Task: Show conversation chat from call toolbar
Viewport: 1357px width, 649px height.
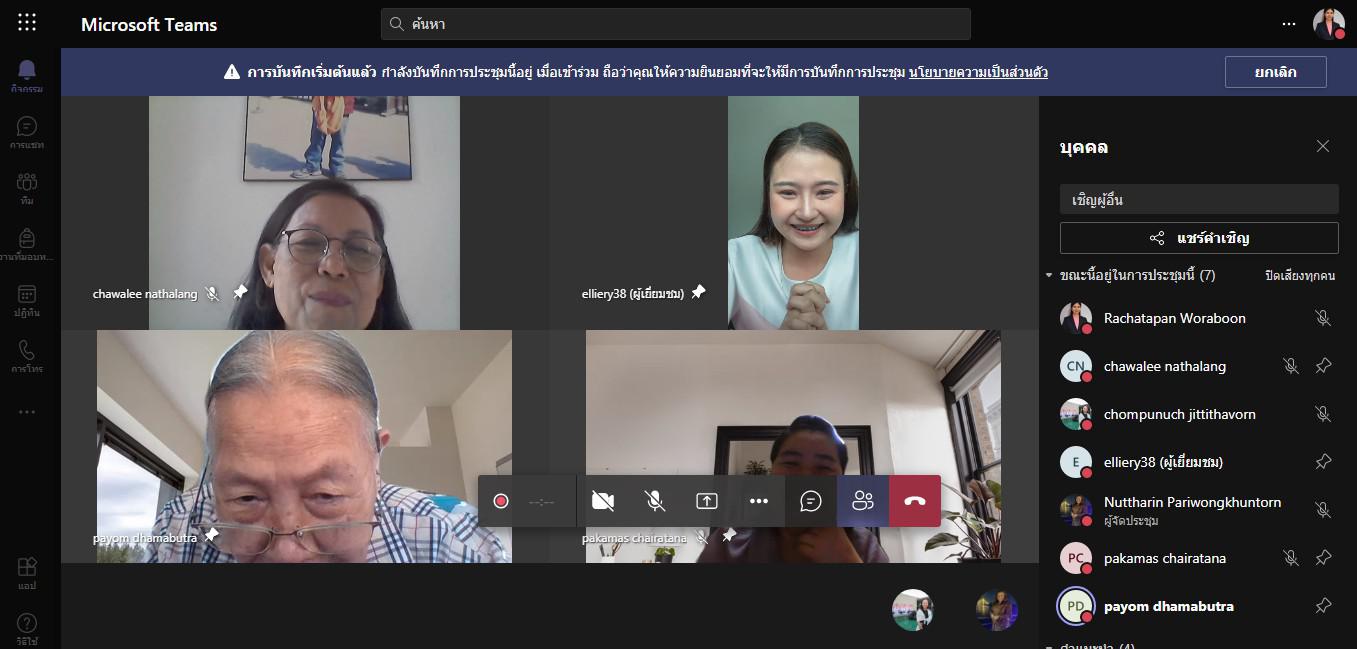Action: click(x=811, y=501)
